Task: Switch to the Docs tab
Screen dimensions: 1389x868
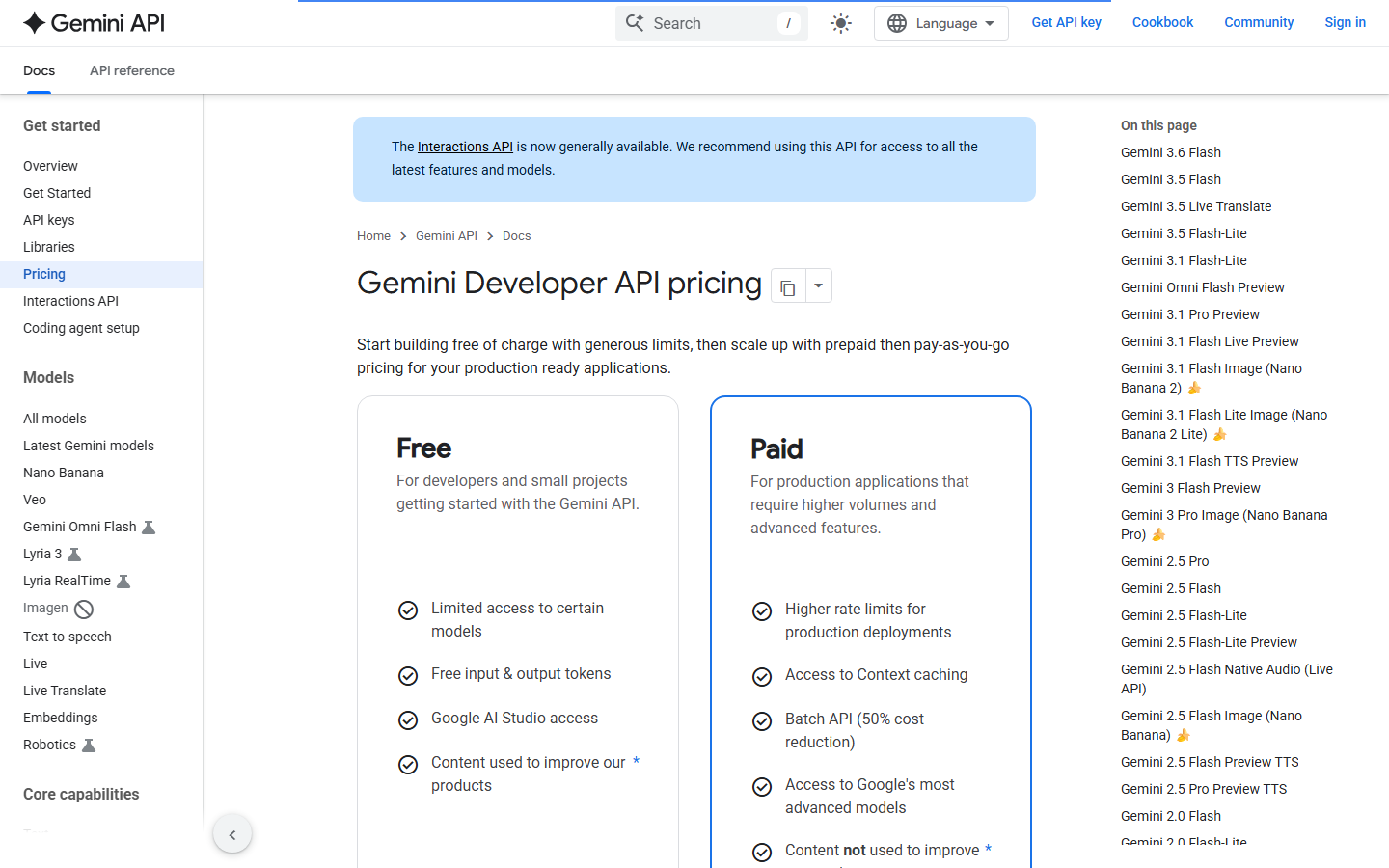Action: pyautogui.click(x=39, y=70)
